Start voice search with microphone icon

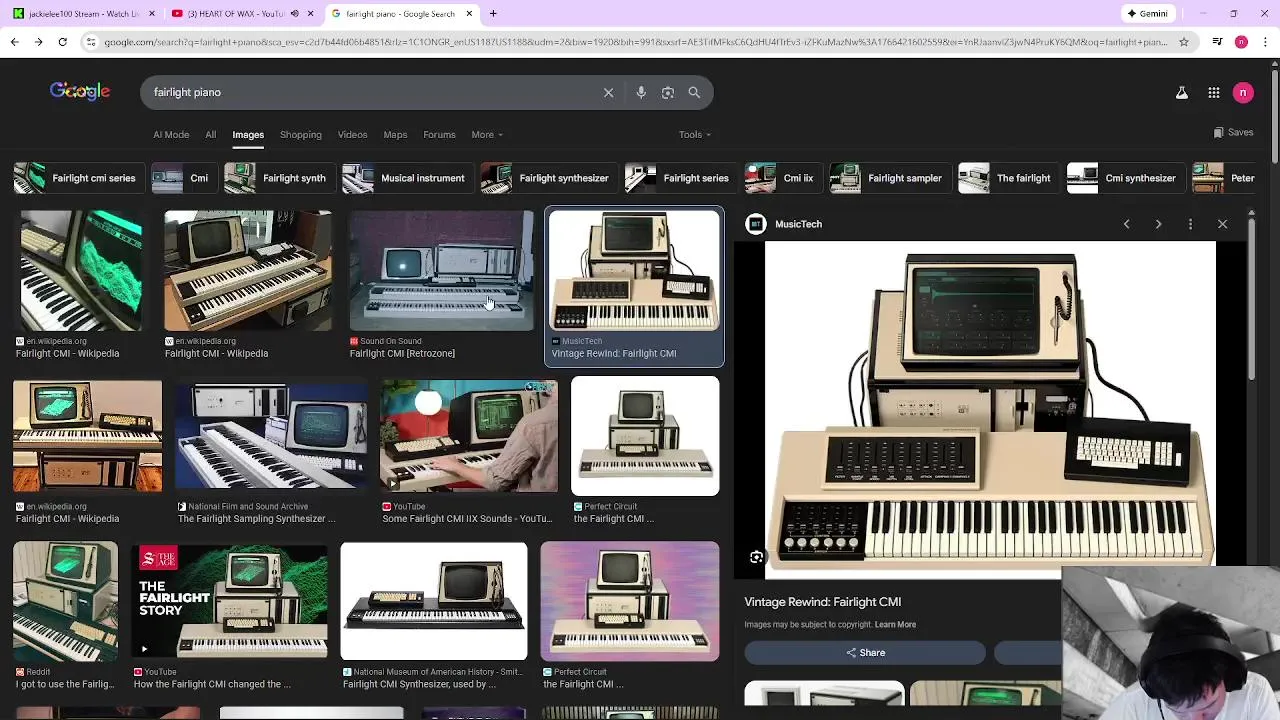[641, 92]
